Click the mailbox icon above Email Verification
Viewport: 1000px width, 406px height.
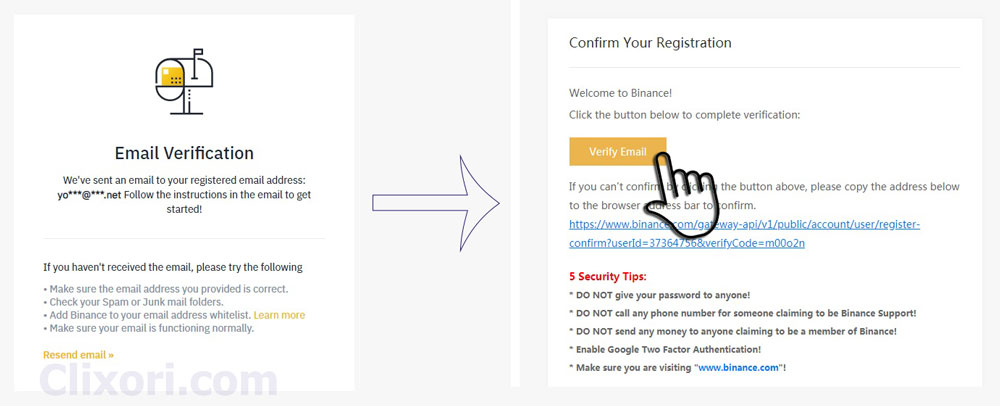tap(183, 81)
